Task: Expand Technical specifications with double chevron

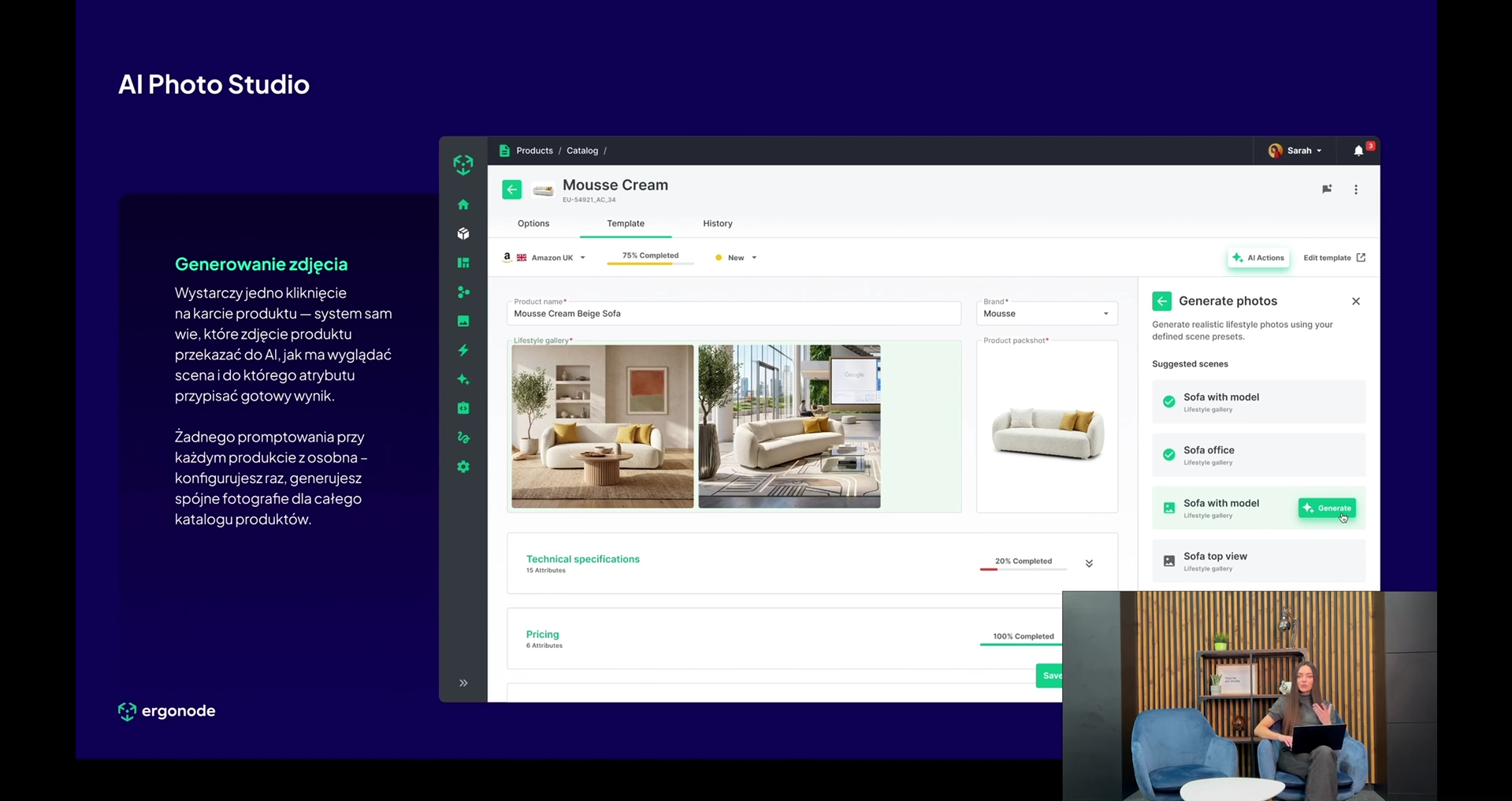Action: pos(1089,564)
